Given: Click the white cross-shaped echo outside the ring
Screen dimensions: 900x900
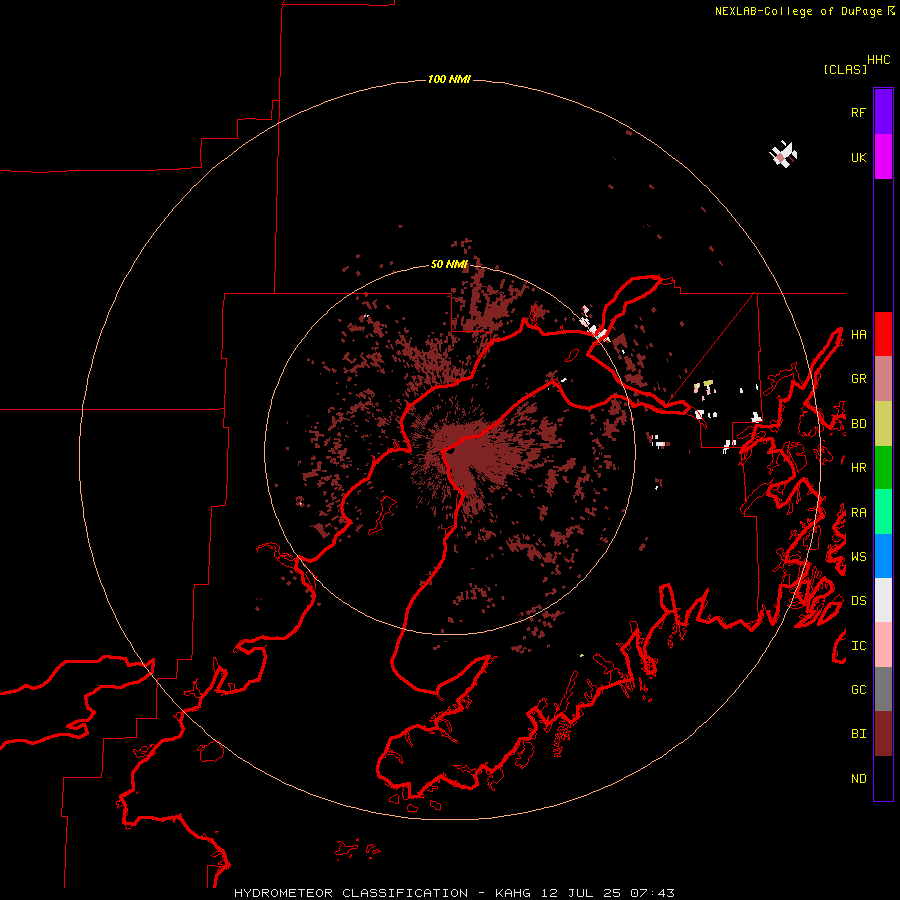Looking at the screenshot, I should (x=783, y=155).
